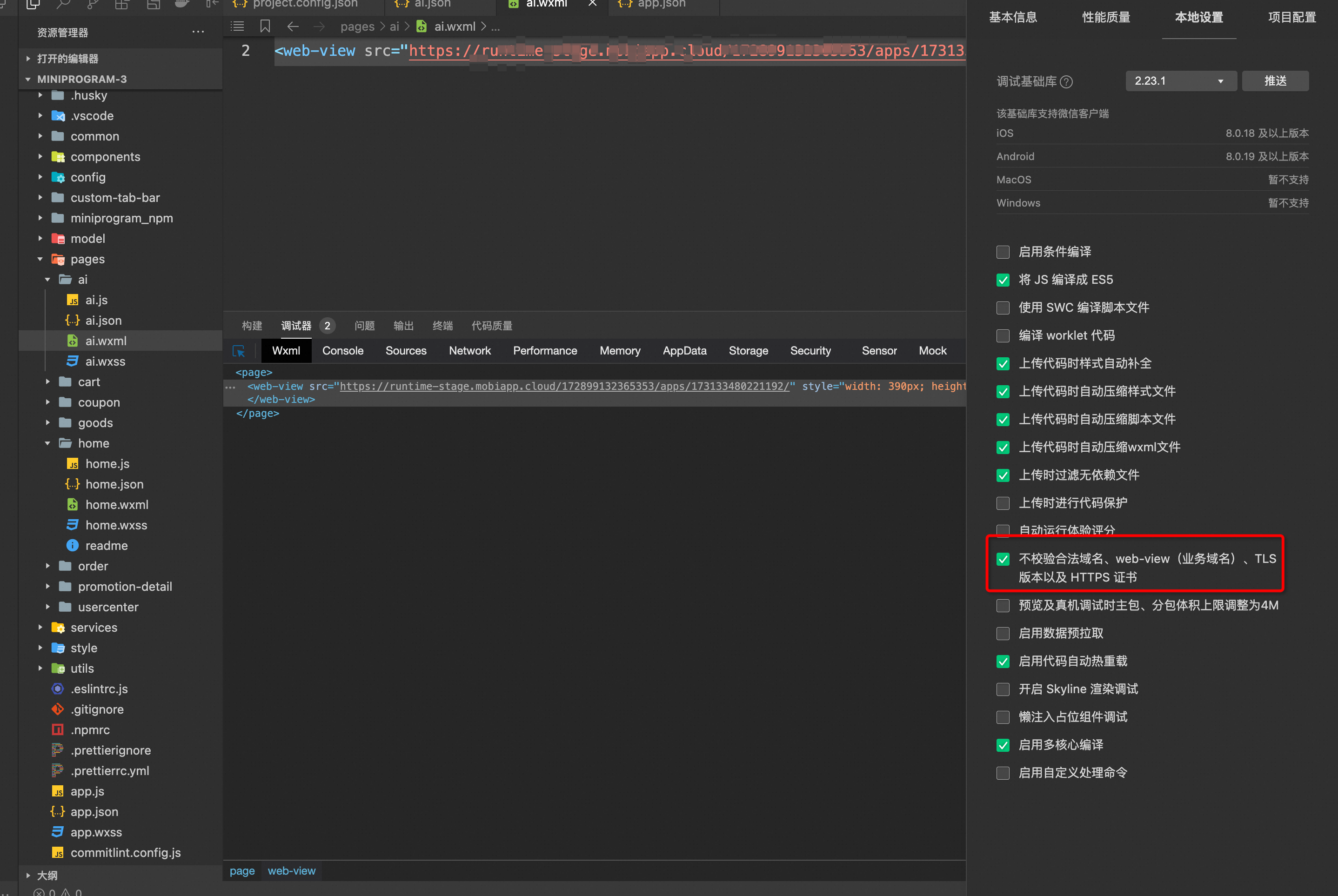Screen dimensions: 1338x896
Task: Click the explorer more actions ellipsis
Action: [198, 32]
